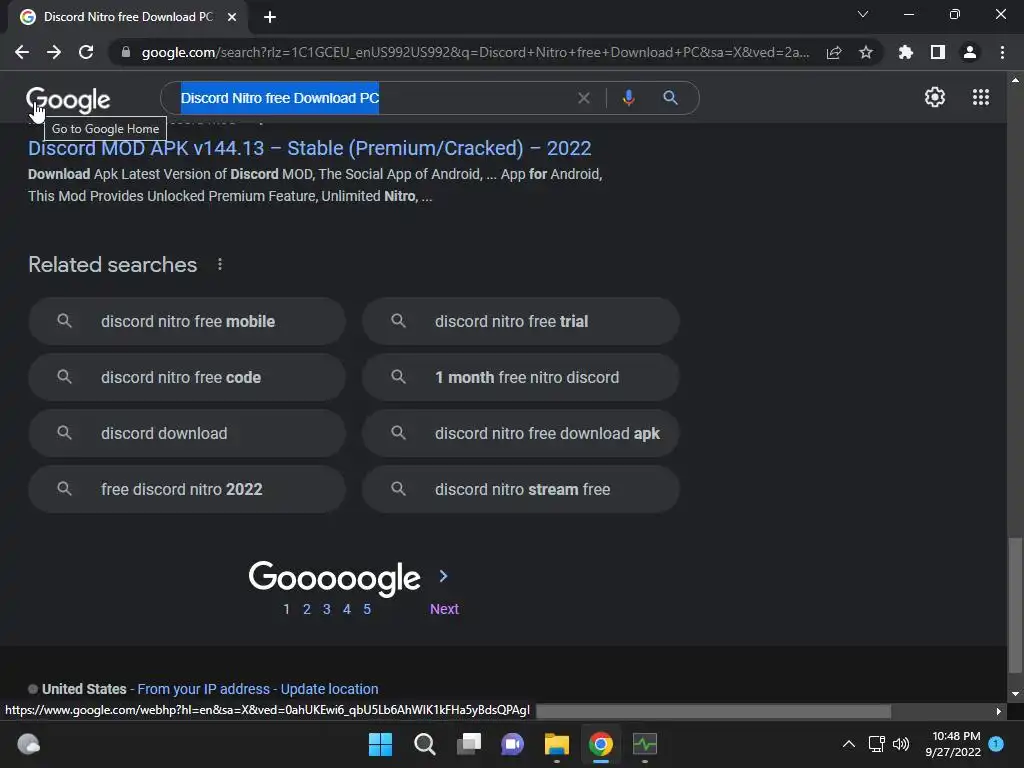Image resolution: width=1024 pixels, height=768 pixels.
Task: Reload the Google search page
Action: point(86,52)
